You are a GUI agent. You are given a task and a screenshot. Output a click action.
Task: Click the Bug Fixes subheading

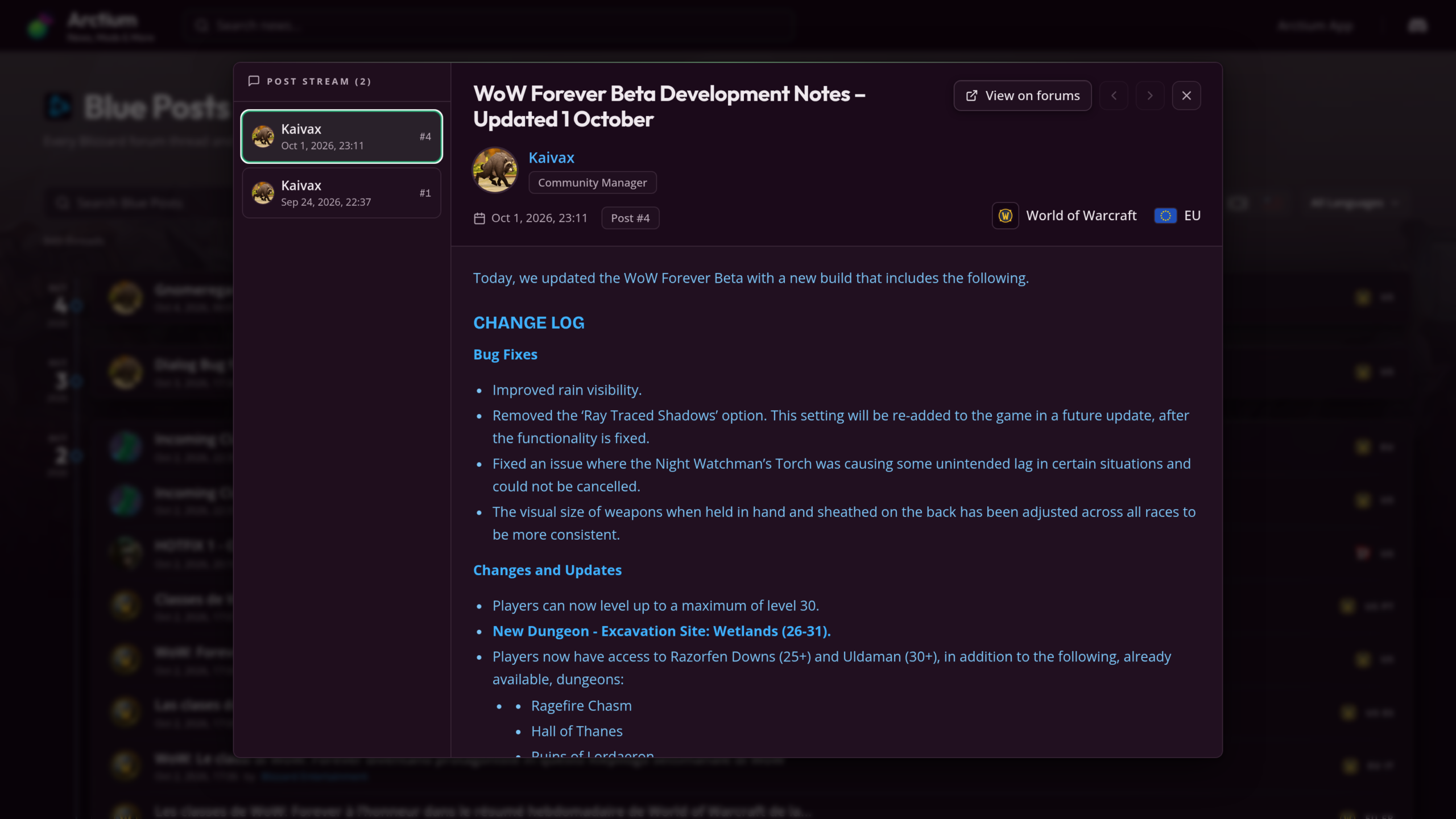(x=505, y=354)
